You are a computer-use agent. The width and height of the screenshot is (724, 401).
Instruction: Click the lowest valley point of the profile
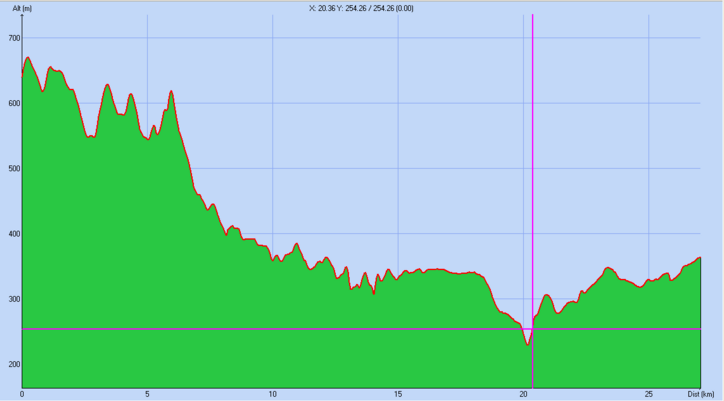tap(528, 345)
